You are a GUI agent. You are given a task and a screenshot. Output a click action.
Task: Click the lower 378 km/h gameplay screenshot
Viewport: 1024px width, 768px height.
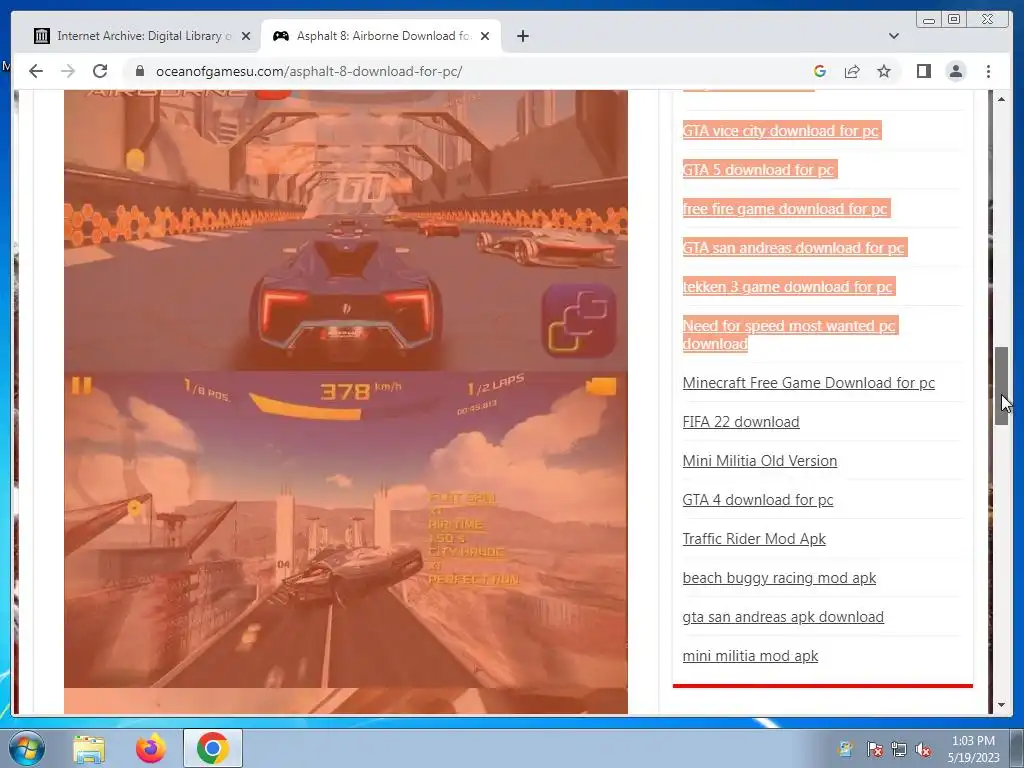pos(345,530)
